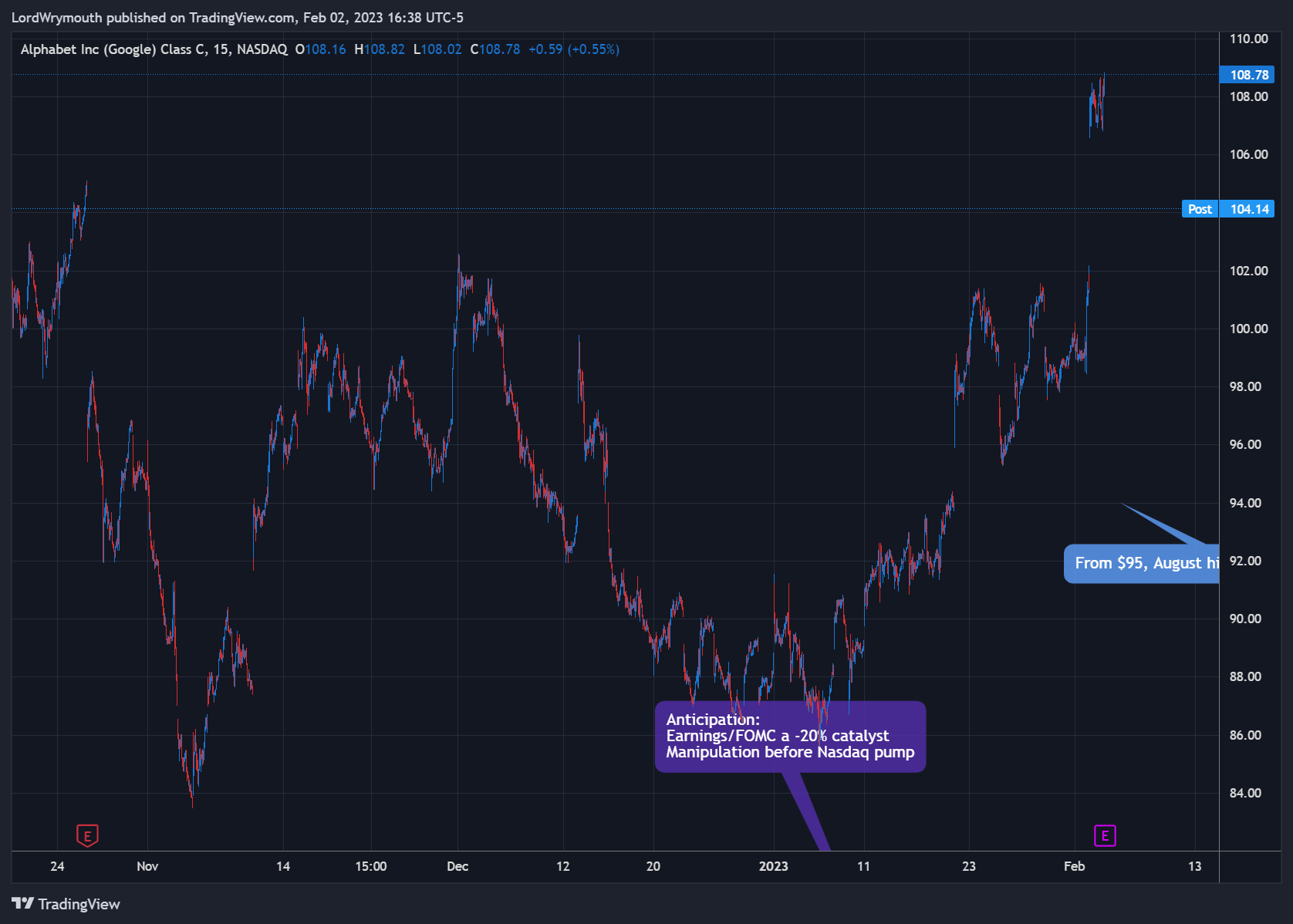Click the '13' date label on time axis
This screenshot has width=1293, height=924.
pos(1194,866)
